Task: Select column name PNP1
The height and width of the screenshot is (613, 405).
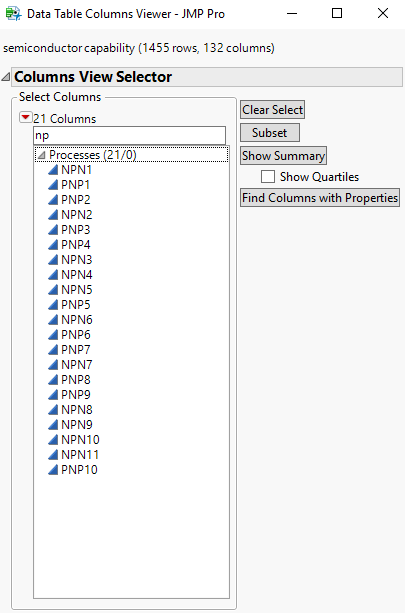Action: [75, 185]
